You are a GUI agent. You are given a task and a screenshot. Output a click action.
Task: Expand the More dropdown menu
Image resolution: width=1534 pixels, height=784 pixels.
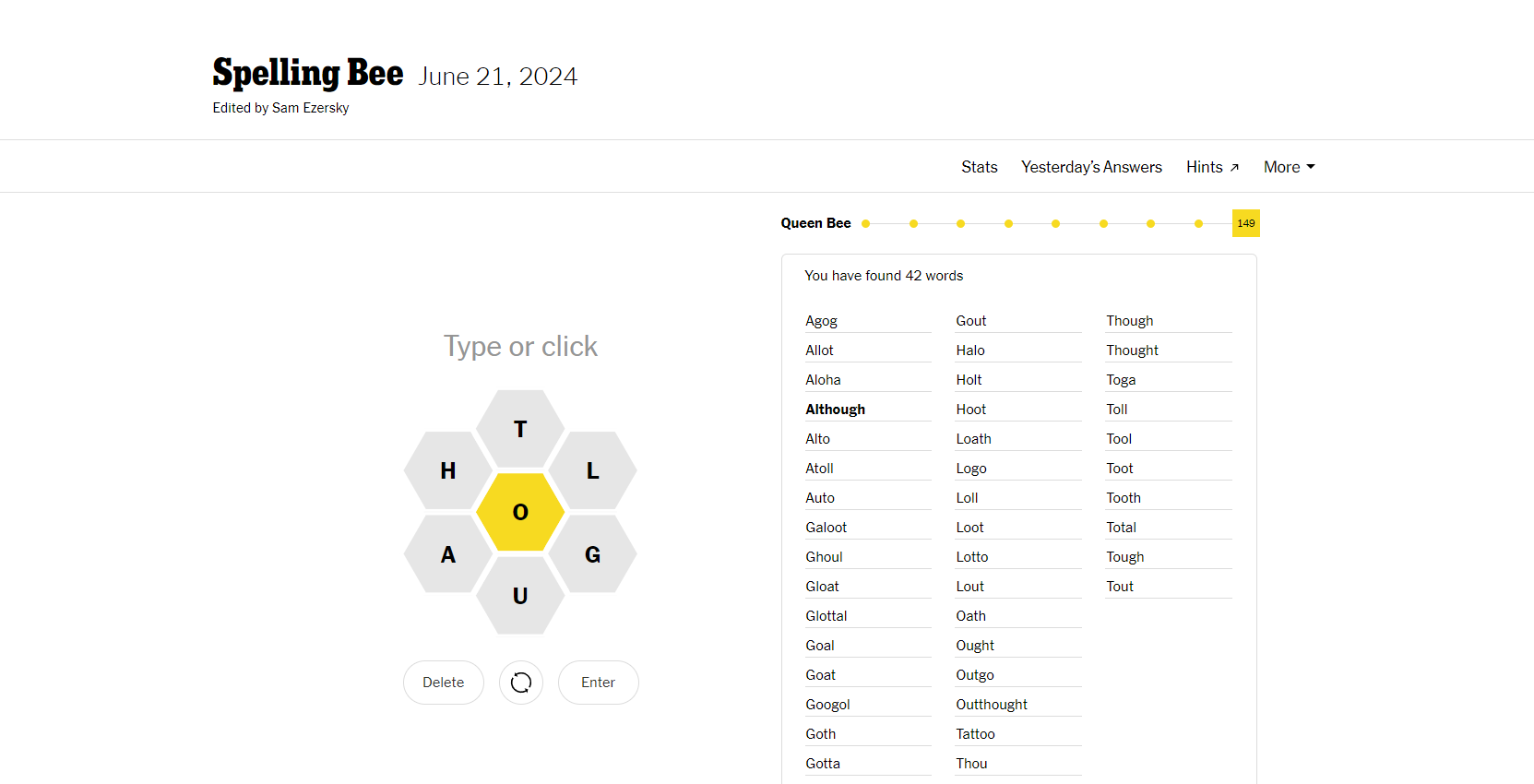pos(1290,167)
